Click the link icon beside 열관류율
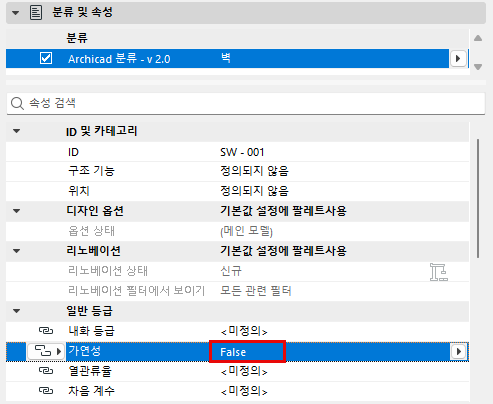 [x=46, y=370]
